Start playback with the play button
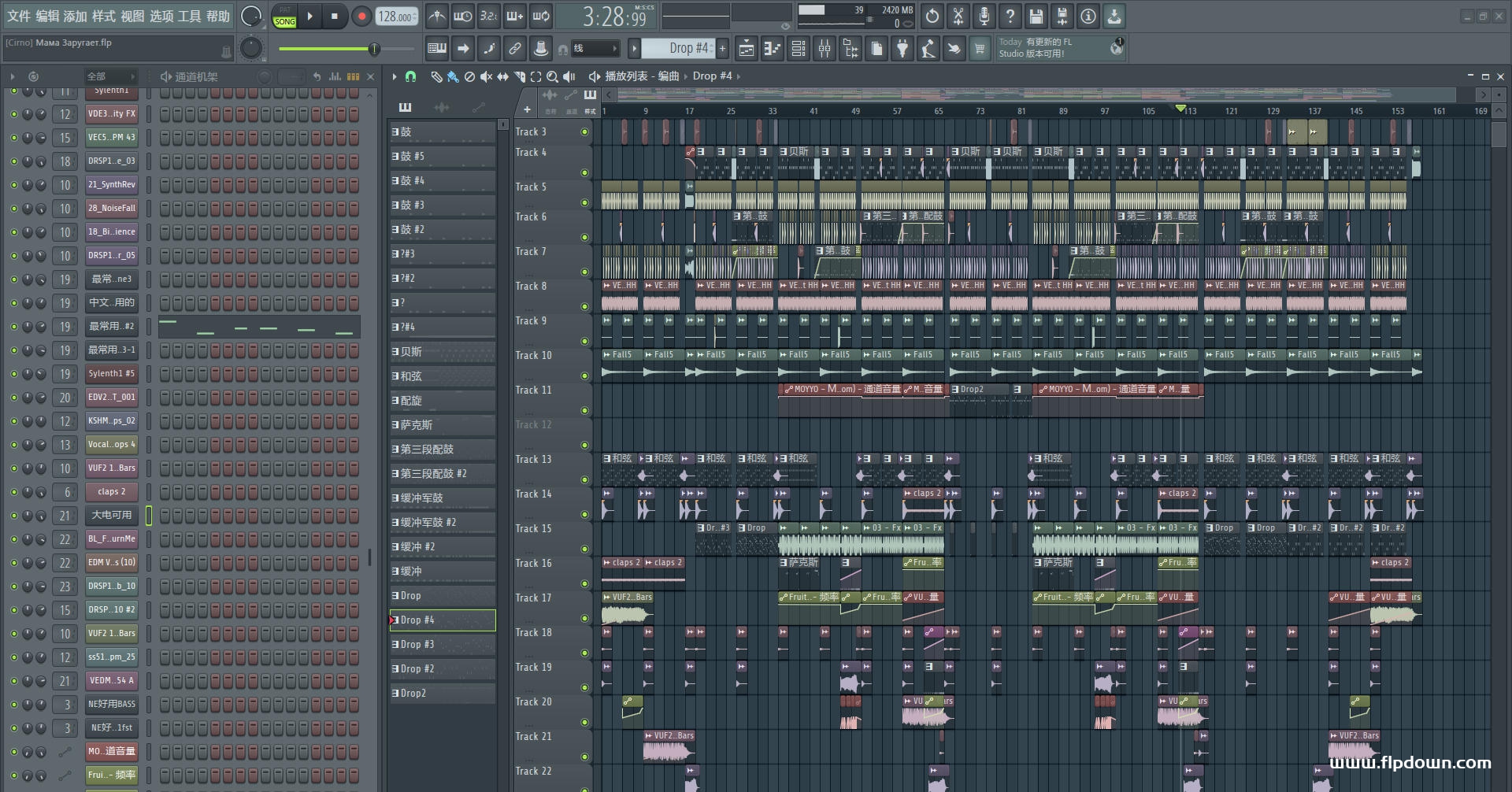The height and width of the screenshot is (792, 1512). tap(310, 16)
